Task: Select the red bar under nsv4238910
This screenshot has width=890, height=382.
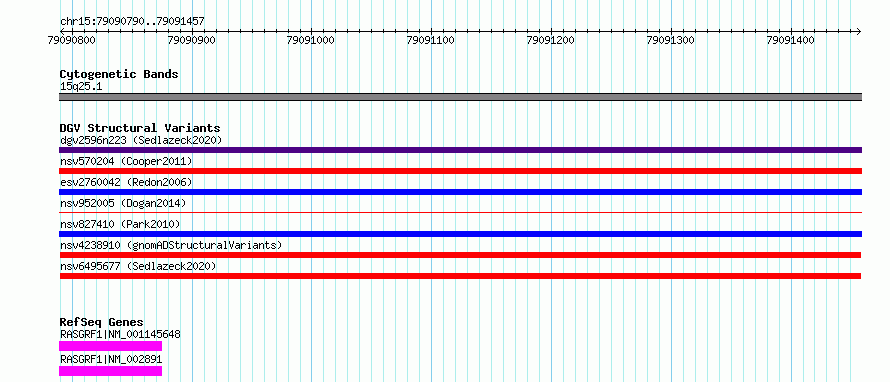Action: 460,255
